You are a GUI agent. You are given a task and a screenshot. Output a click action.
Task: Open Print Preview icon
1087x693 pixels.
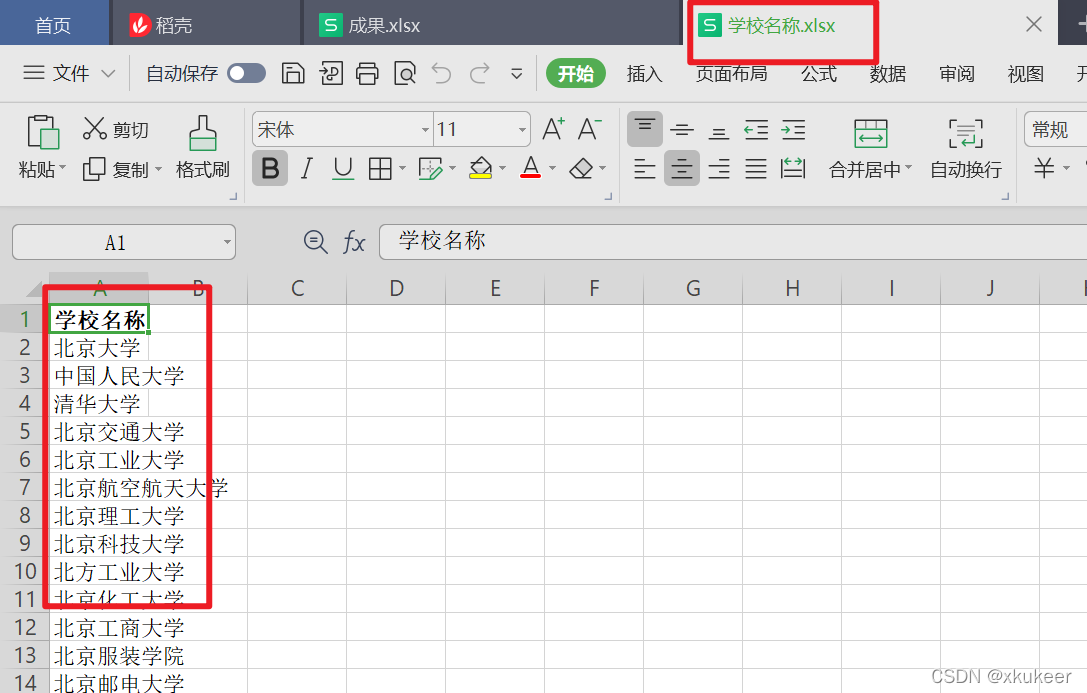[x=404, y=73]
